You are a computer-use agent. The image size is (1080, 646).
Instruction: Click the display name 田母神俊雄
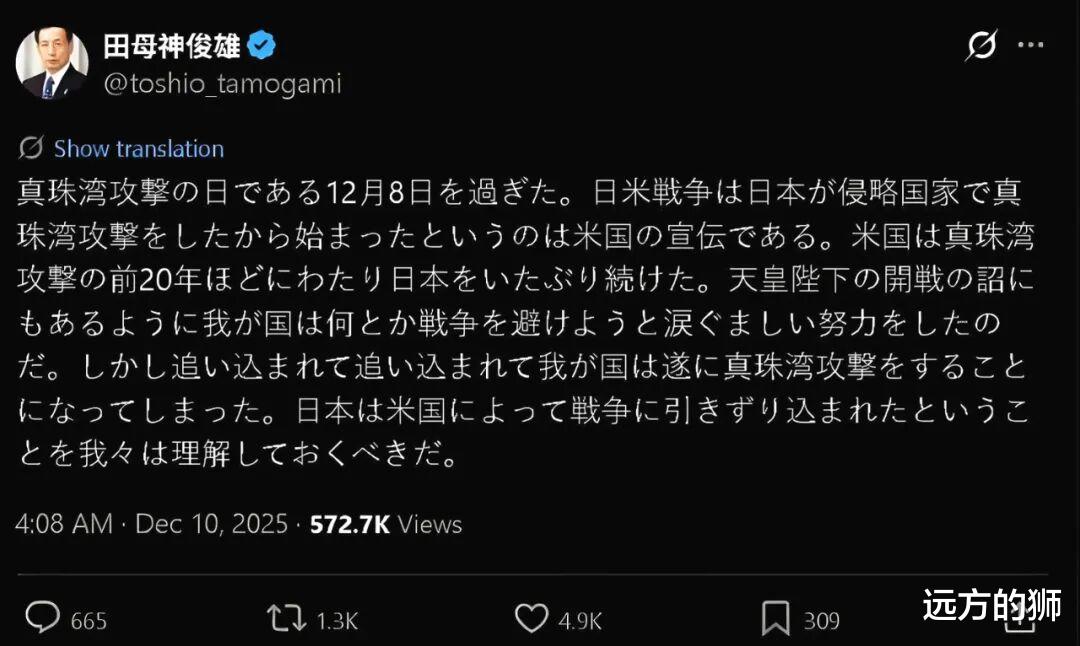pyautogui.click(x=172, y=46)
